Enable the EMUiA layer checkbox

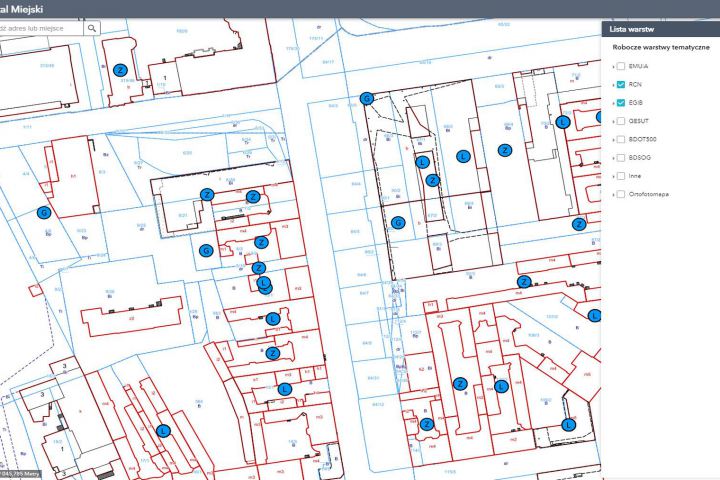[621, 66]
